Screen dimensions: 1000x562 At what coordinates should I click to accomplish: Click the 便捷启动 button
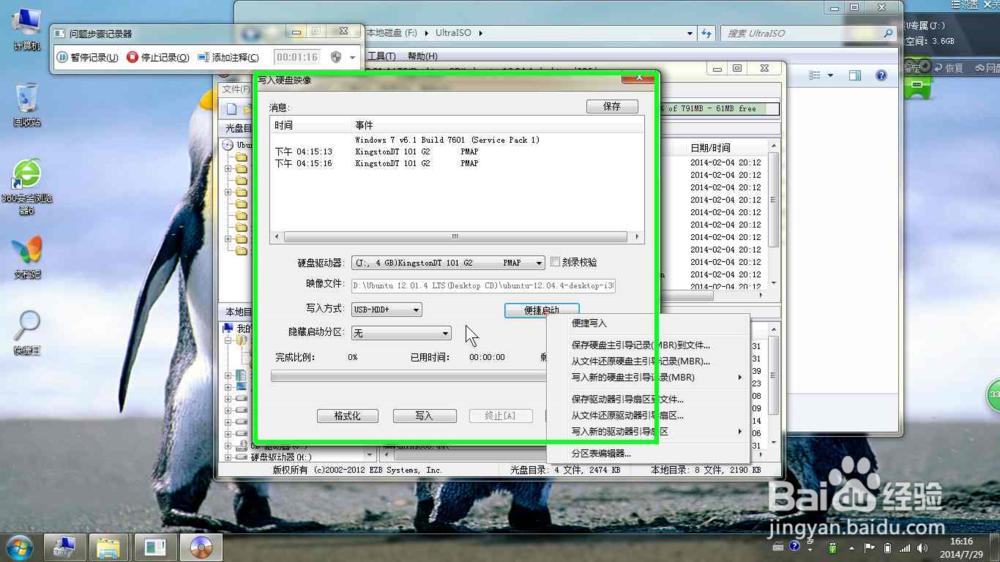tap(541, 310)
